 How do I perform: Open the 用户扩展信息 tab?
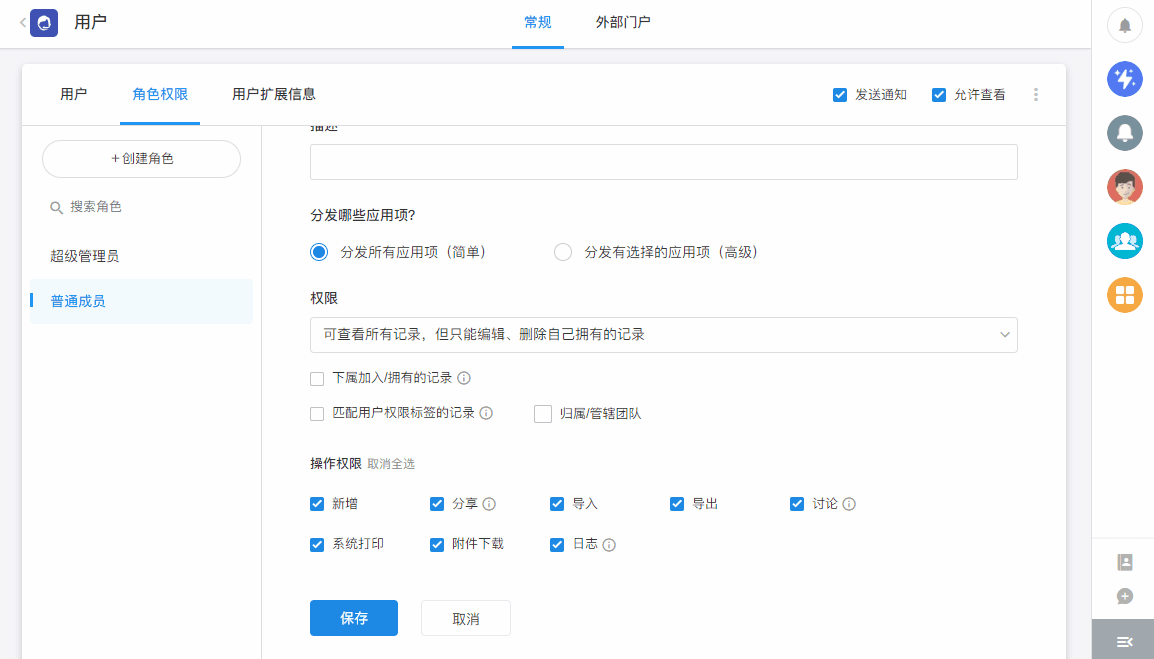pyautogui.click(x=274, y=94)
